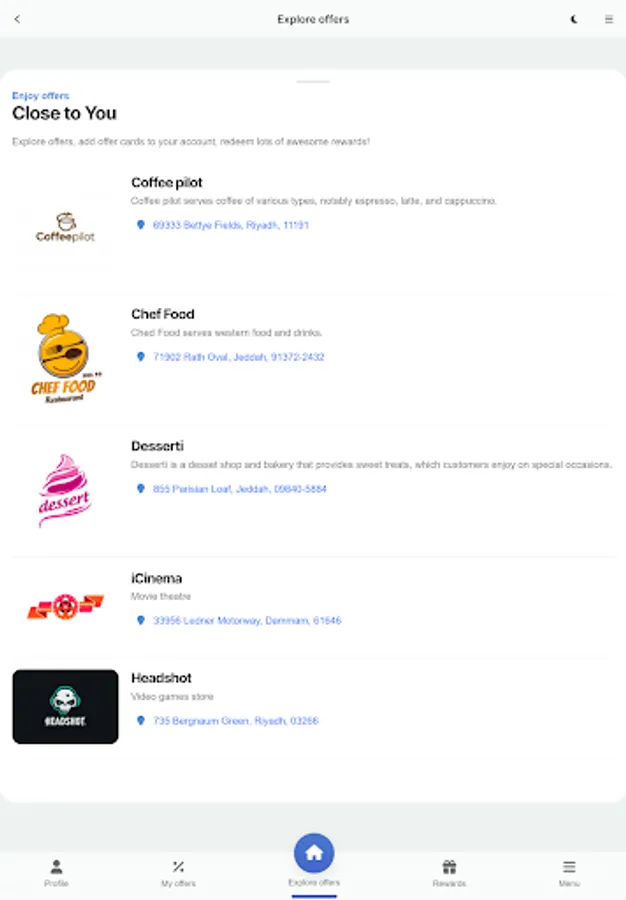Click the location pin beside Headshot's address
This screenshot has height=900, width=626.
coord(141,720)
